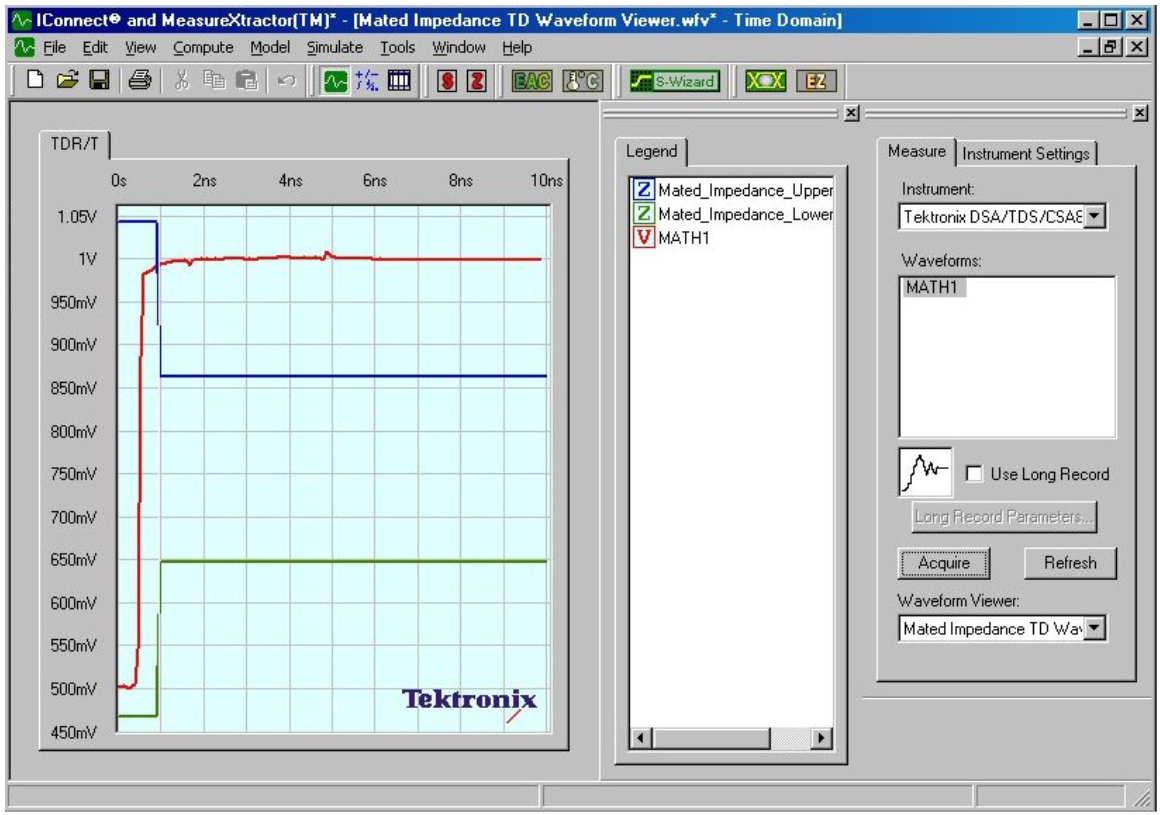1160x815 pixels.
Task: Start the S-Wizard toolbar button
Action: coord(674,81)
